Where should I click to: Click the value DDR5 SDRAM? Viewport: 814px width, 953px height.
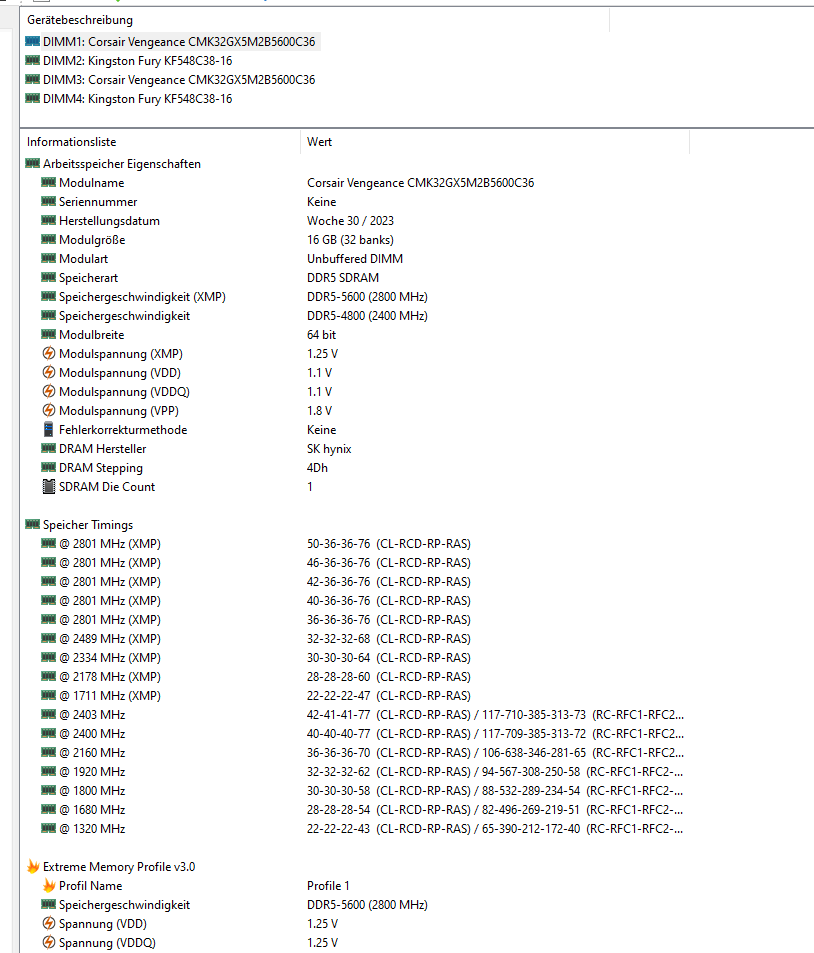[x=343, y=278]
